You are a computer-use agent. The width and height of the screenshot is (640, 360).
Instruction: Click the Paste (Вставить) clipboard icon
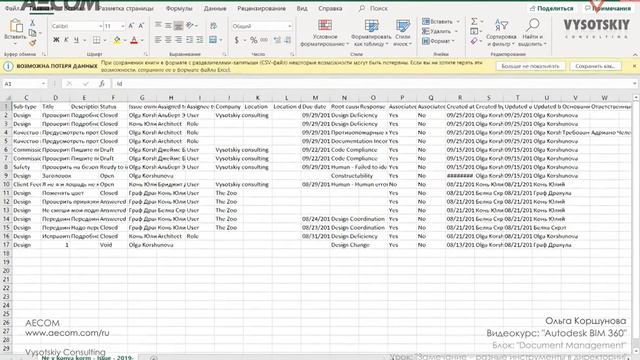point(16,26)
